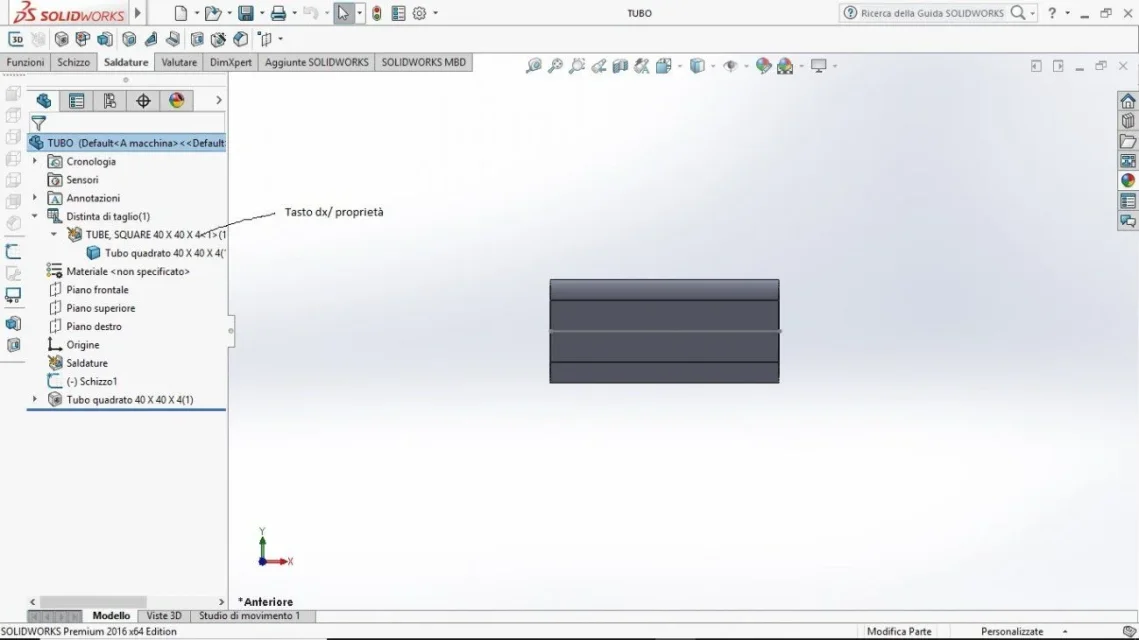Screen dimensions: 1139x640
Task: Collapse the TUBE, SQUARE 40 X 40 X 4 node
Action: pos(54,234)
